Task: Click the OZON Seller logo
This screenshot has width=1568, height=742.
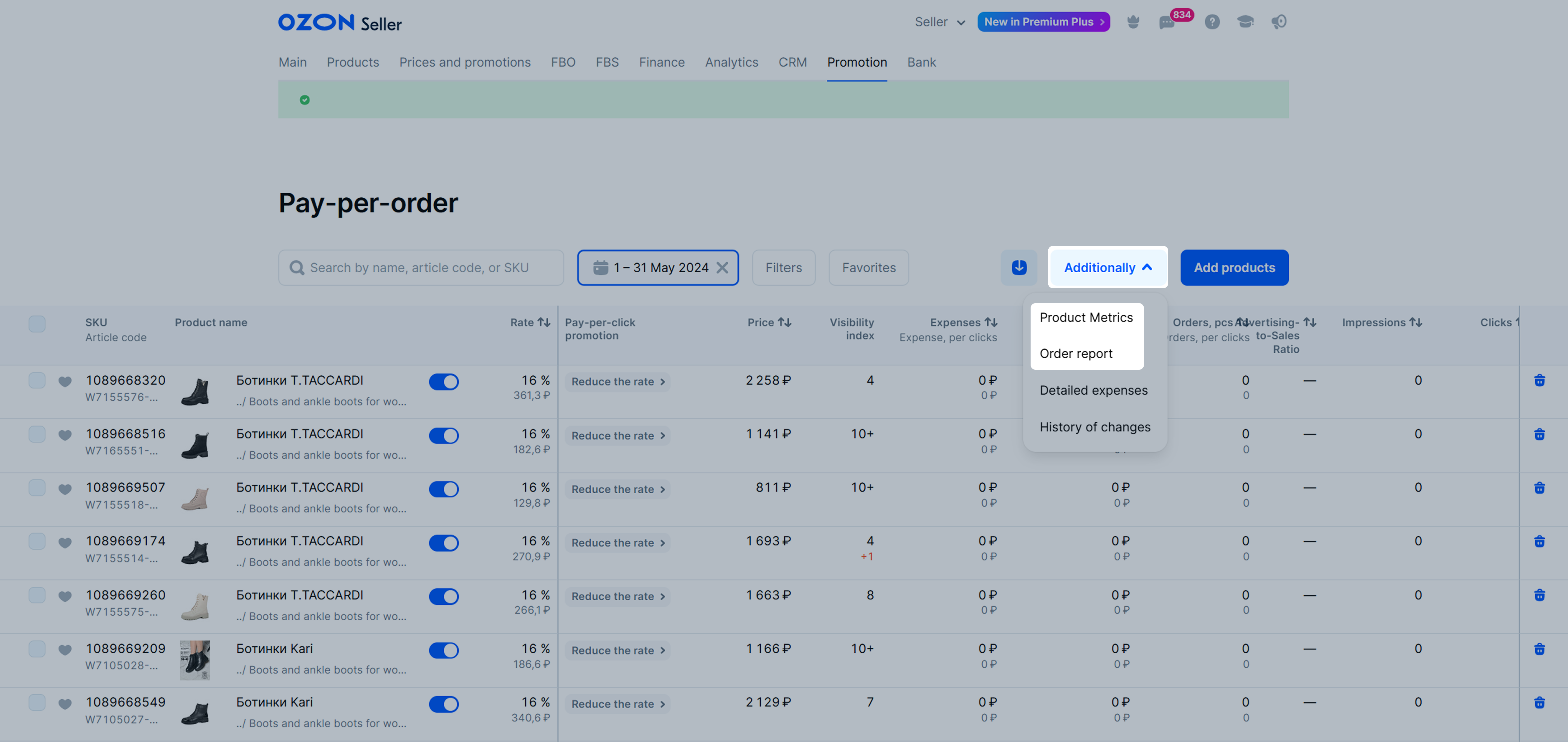Action: click(340, 23)
